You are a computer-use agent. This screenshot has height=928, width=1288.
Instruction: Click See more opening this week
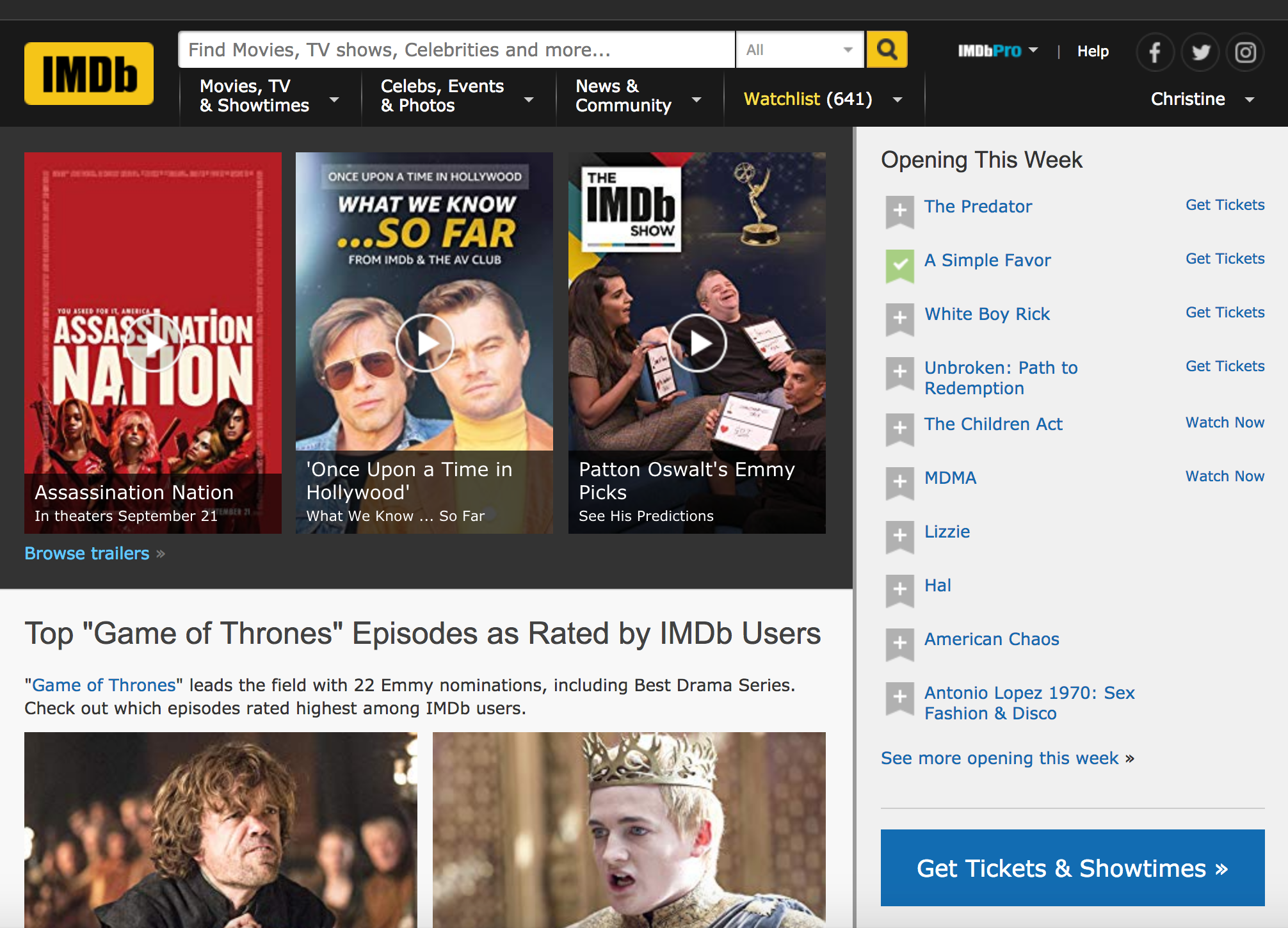click(999, 758)
